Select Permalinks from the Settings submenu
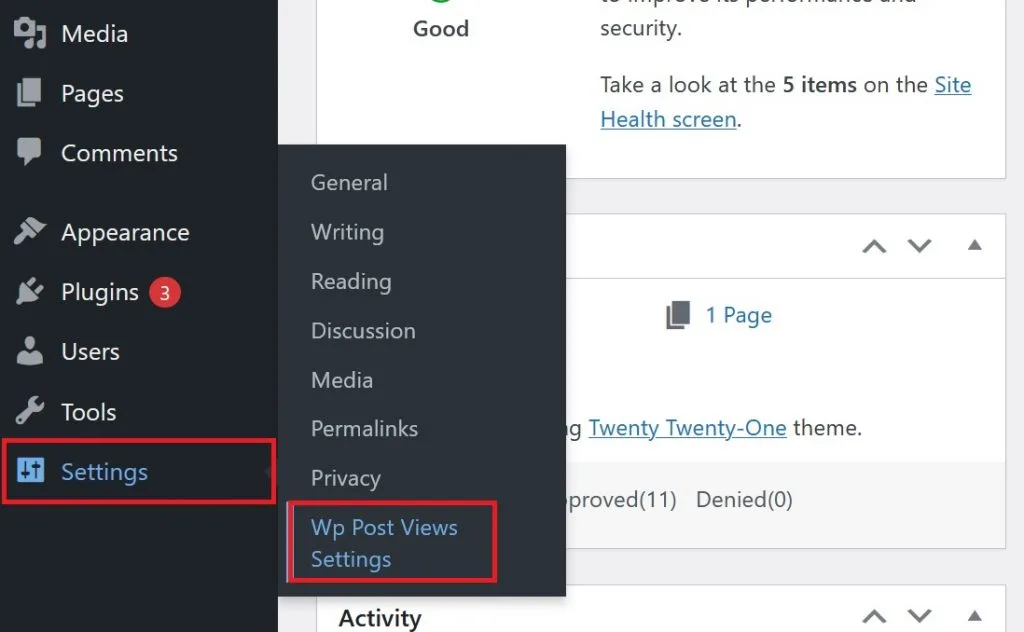The image size is (1024, 632). click(364, 428)
